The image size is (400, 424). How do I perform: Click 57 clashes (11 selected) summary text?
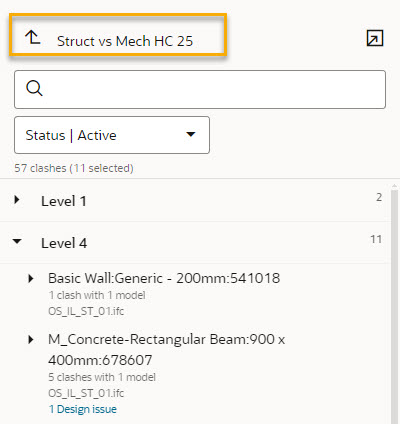[74, 168]
